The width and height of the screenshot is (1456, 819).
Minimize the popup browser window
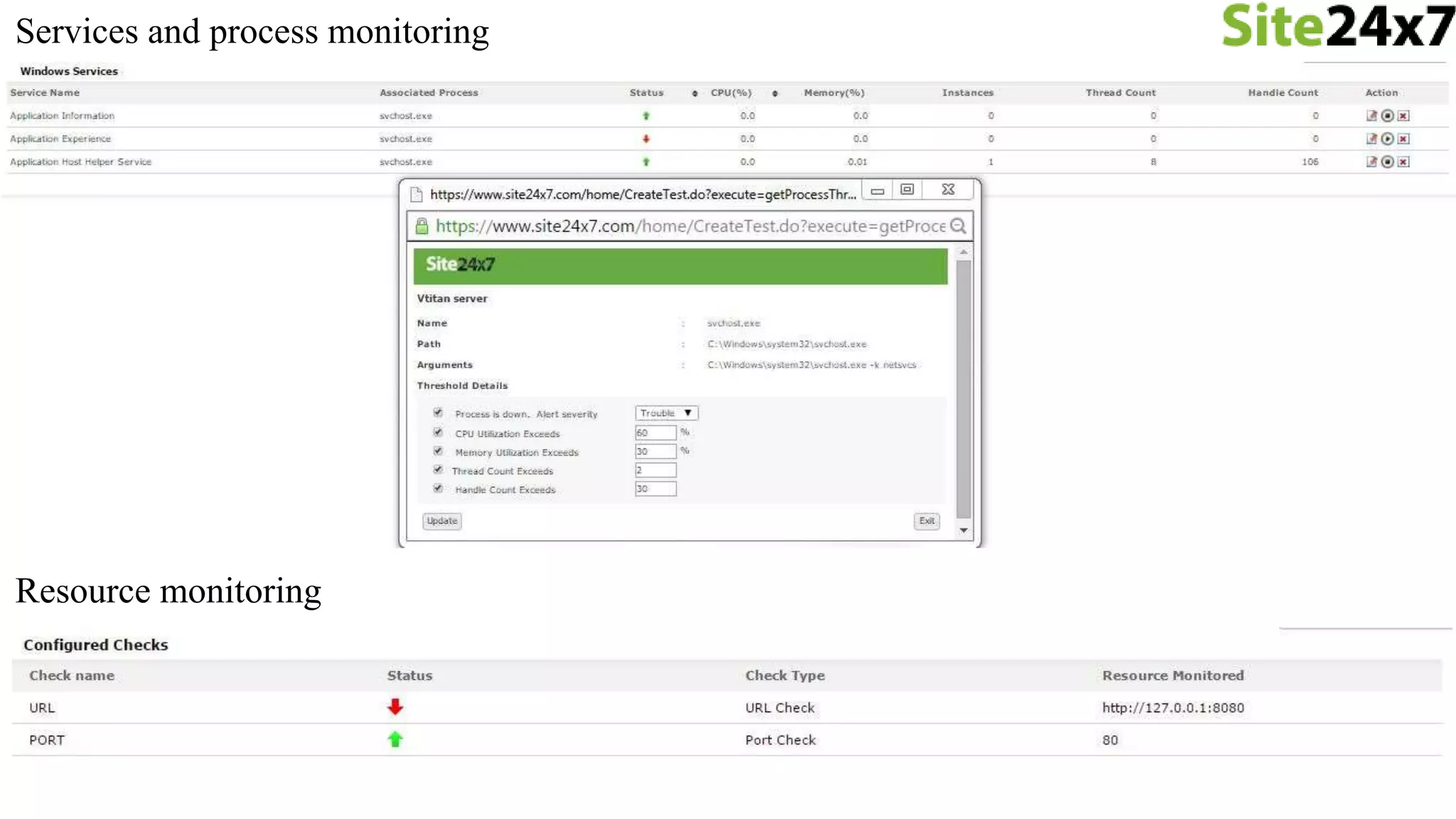click(x=877, y=190)
